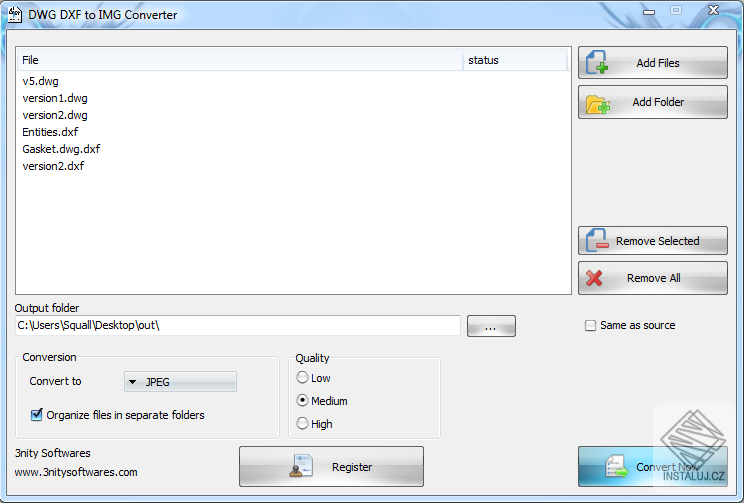Select version2.dxf in the file list
This screenshot has height=503, width=744.
[53, 166]
